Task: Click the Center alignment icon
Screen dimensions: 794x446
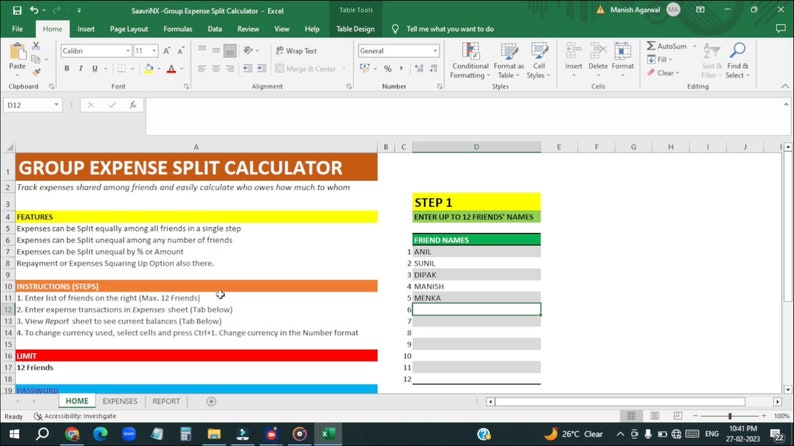Action: (x=216, y=68)
